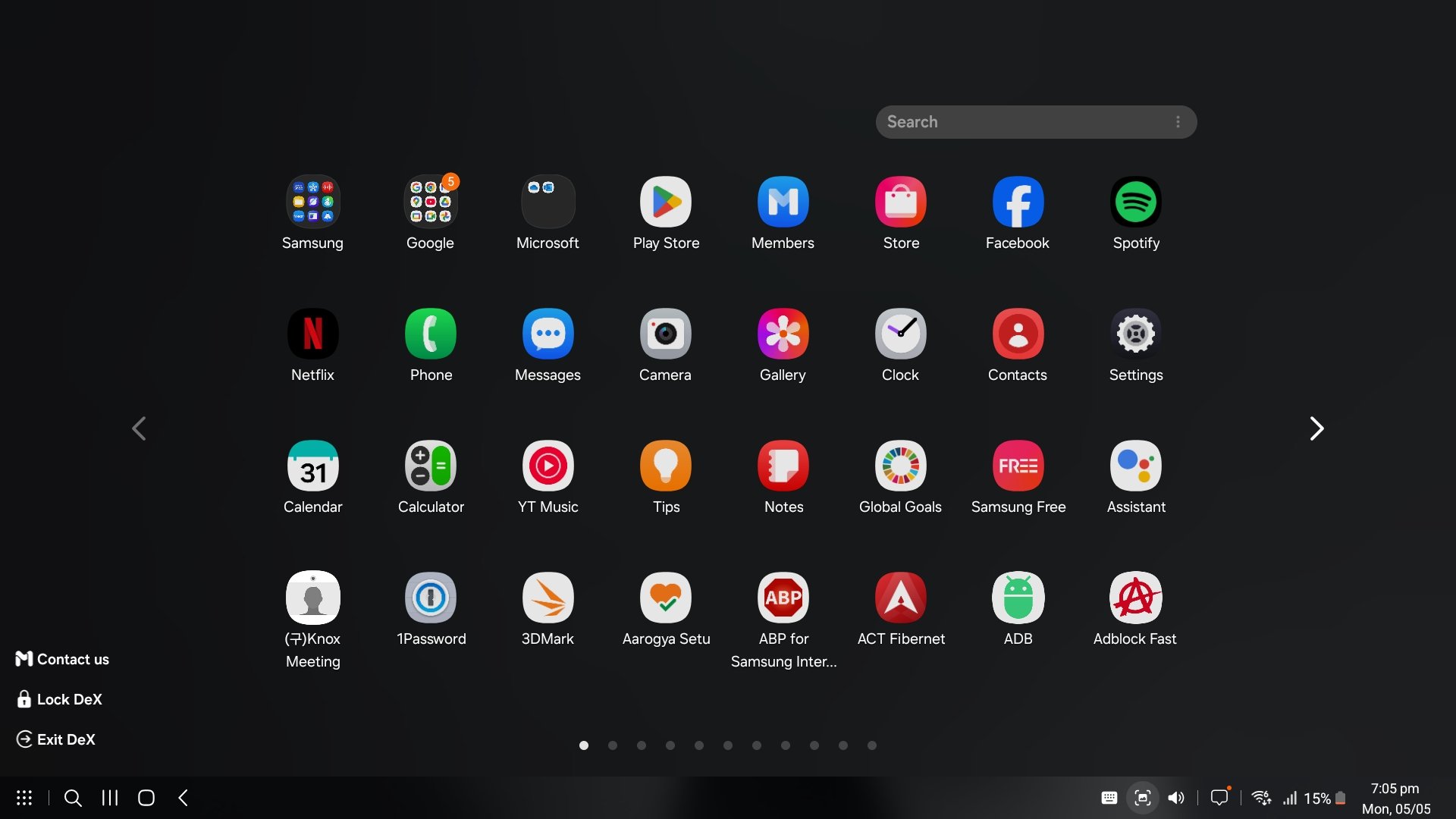Toggle the on-screen keyboard from the taskbar
Screen dimensions: 1456x819
(1109, 798)
